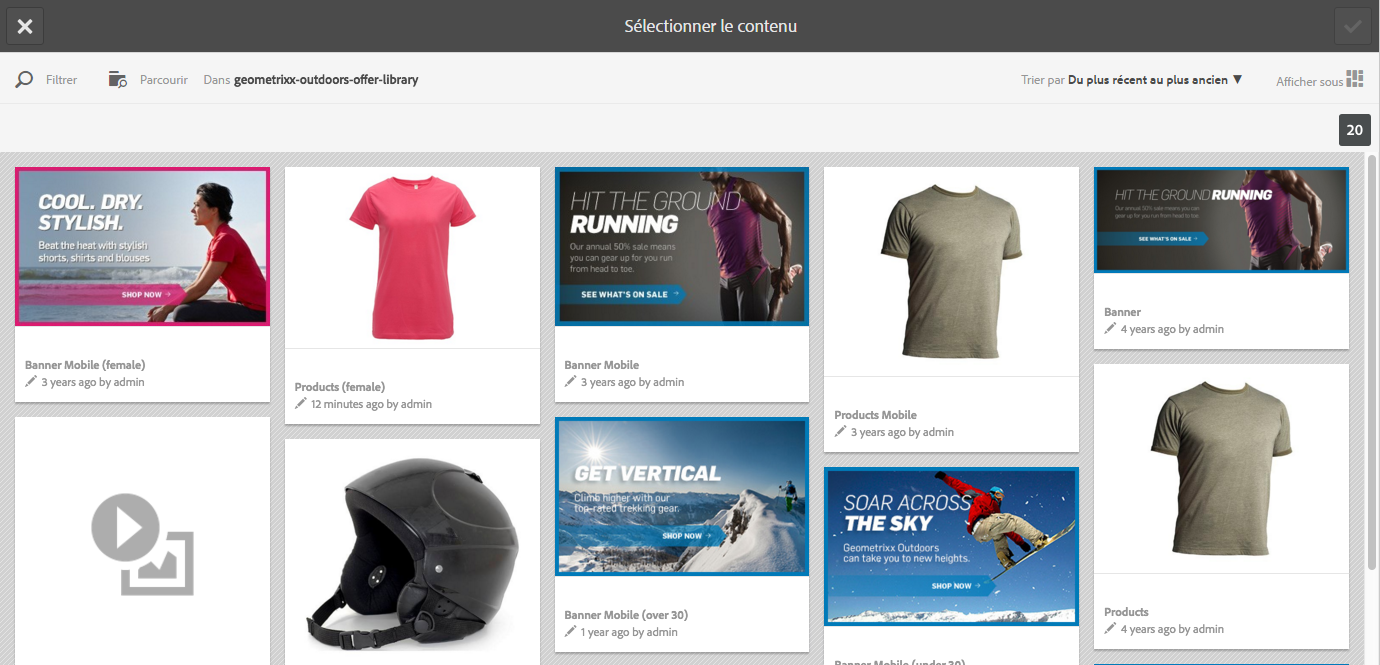
Task: Click pencil icon under Products 4 years ago
Action: [1110, 629]
